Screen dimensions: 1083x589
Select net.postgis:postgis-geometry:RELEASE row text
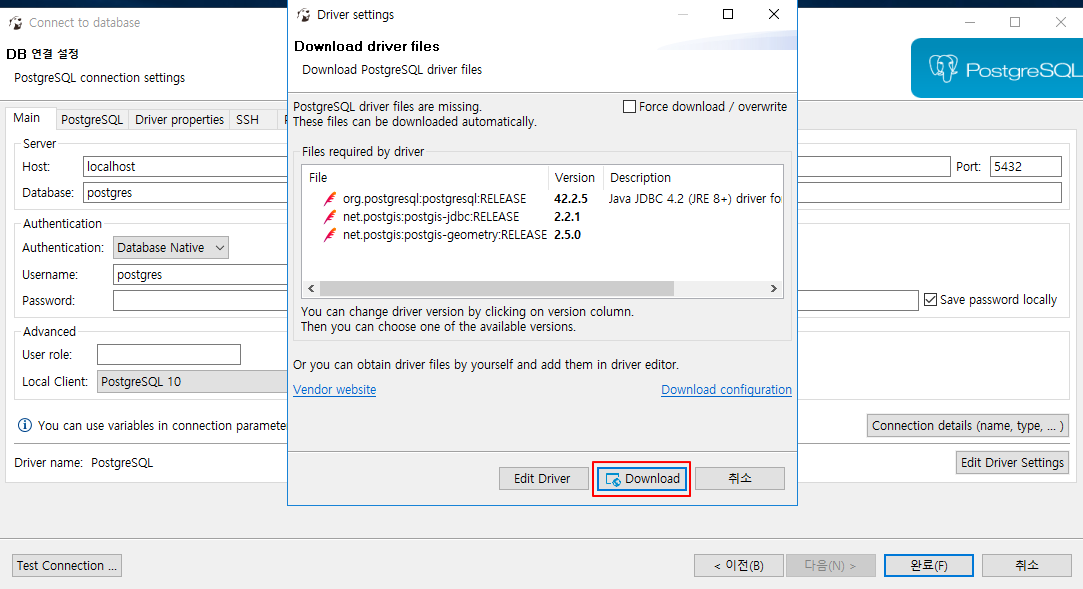pyautogui.click(x=445, y=235)
